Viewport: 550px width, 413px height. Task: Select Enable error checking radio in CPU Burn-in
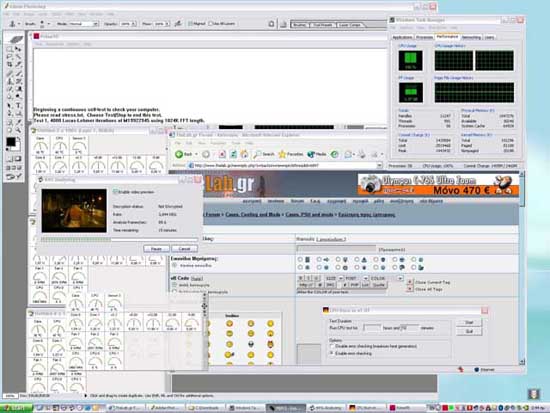point(332,353)
